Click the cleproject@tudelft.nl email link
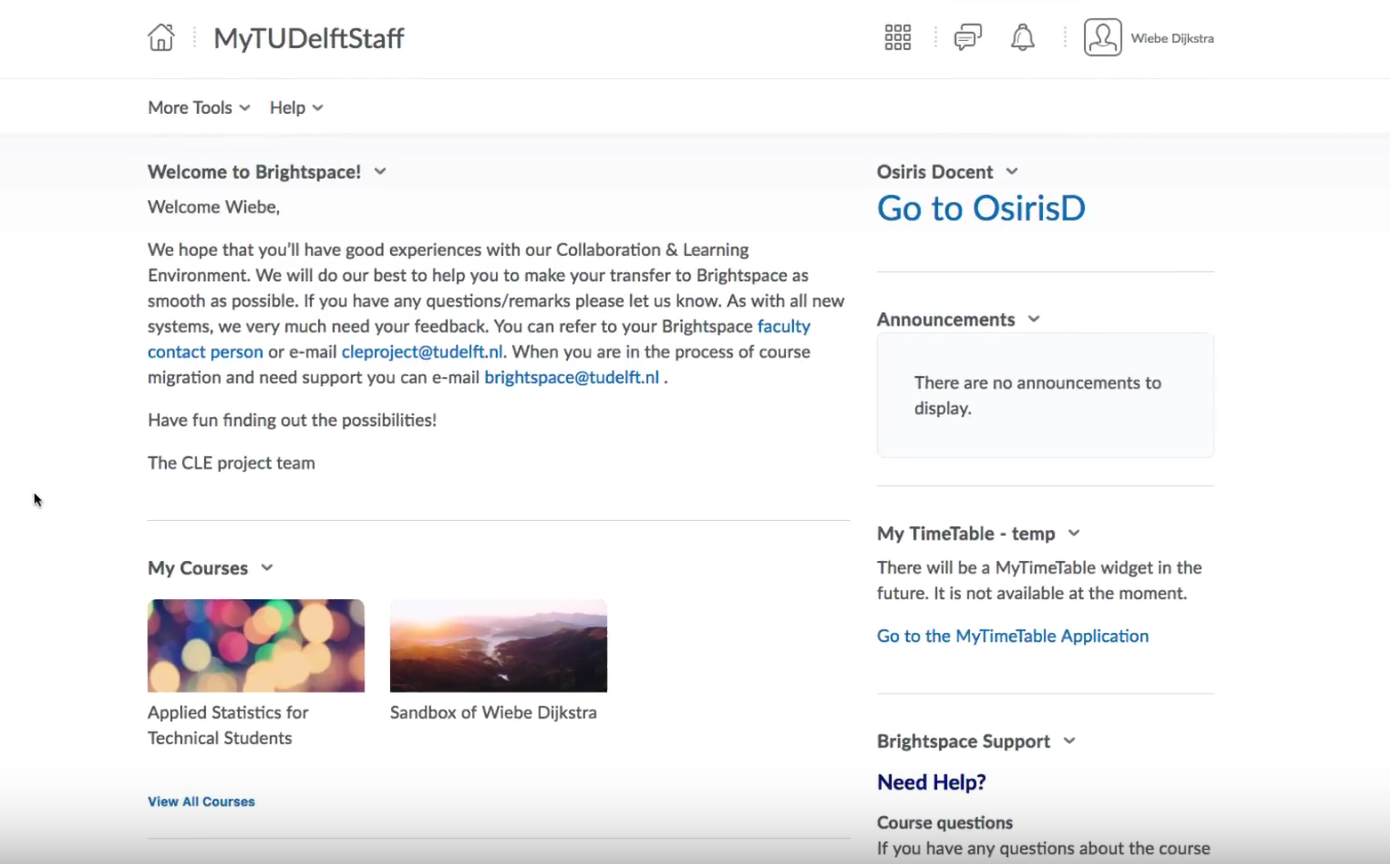 coord(422,352)
